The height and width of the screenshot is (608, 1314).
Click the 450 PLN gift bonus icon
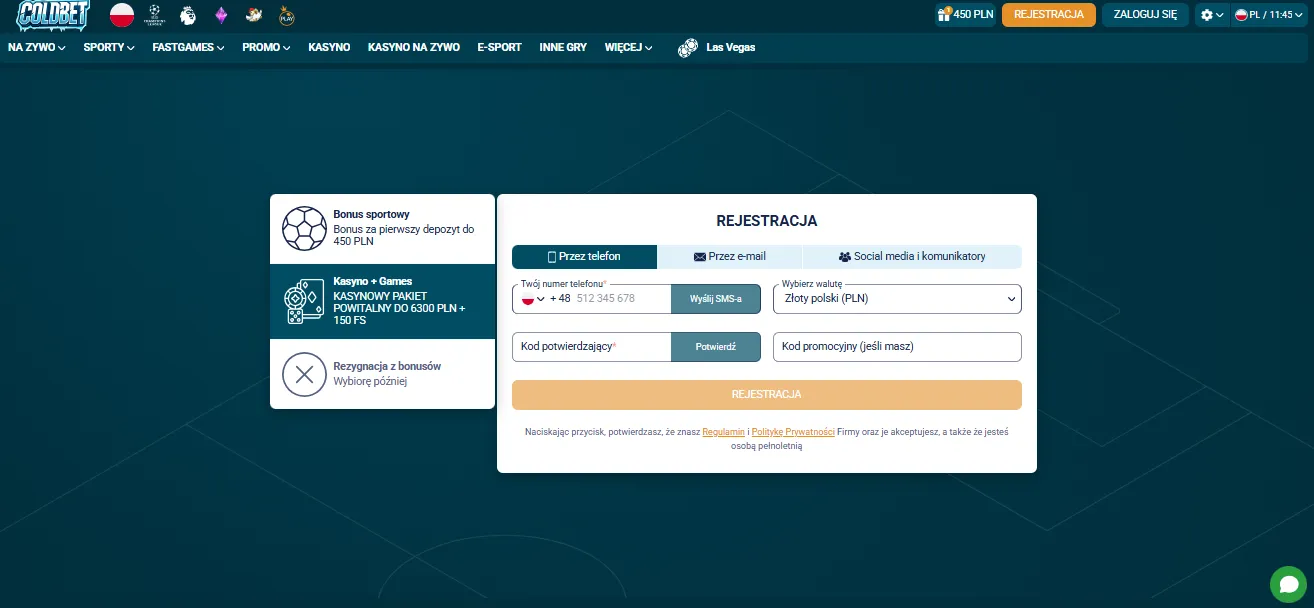pyautogui.click(x=944, y=15)
